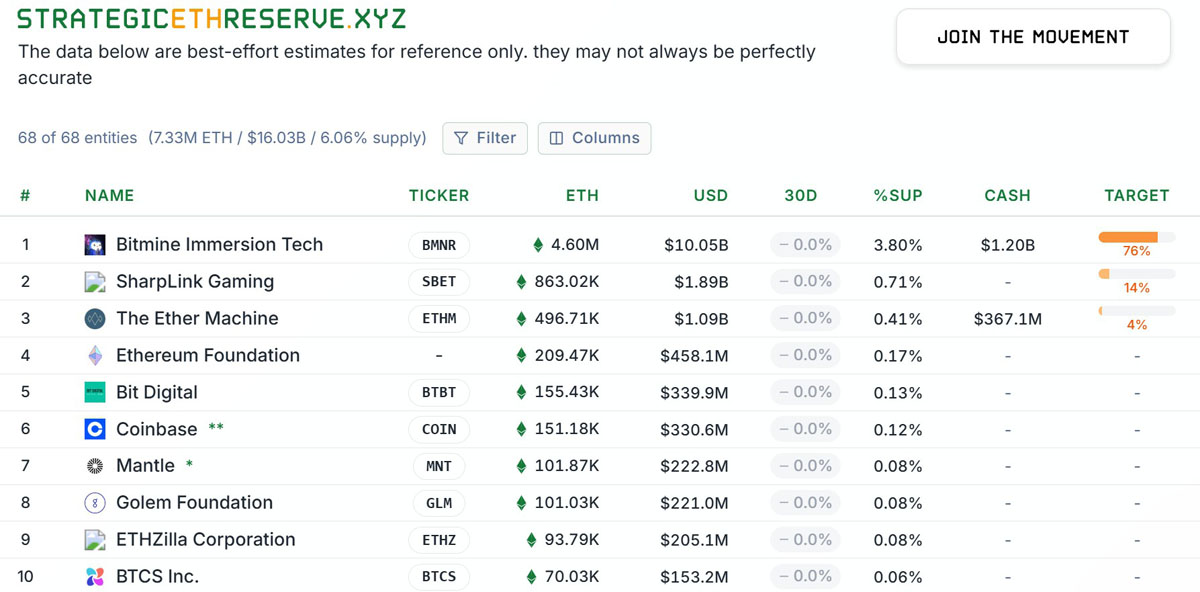Click the Bitmine Immersion Tech logo icon
The height and width of the screenshot is (592, 1200).
pyautogui.click(x=95, y=245)
